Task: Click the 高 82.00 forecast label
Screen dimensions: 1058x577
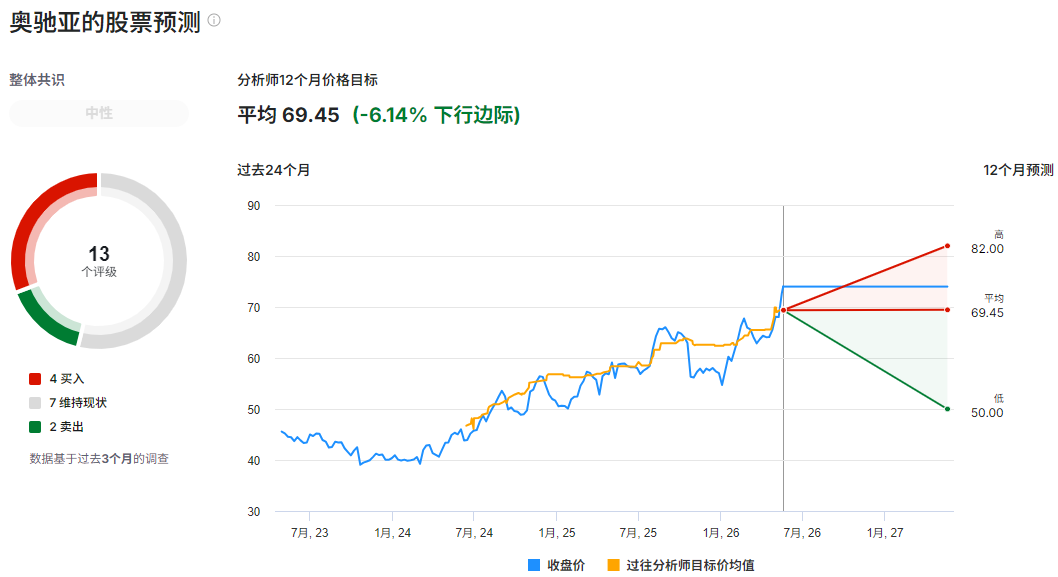Action: 988,242
